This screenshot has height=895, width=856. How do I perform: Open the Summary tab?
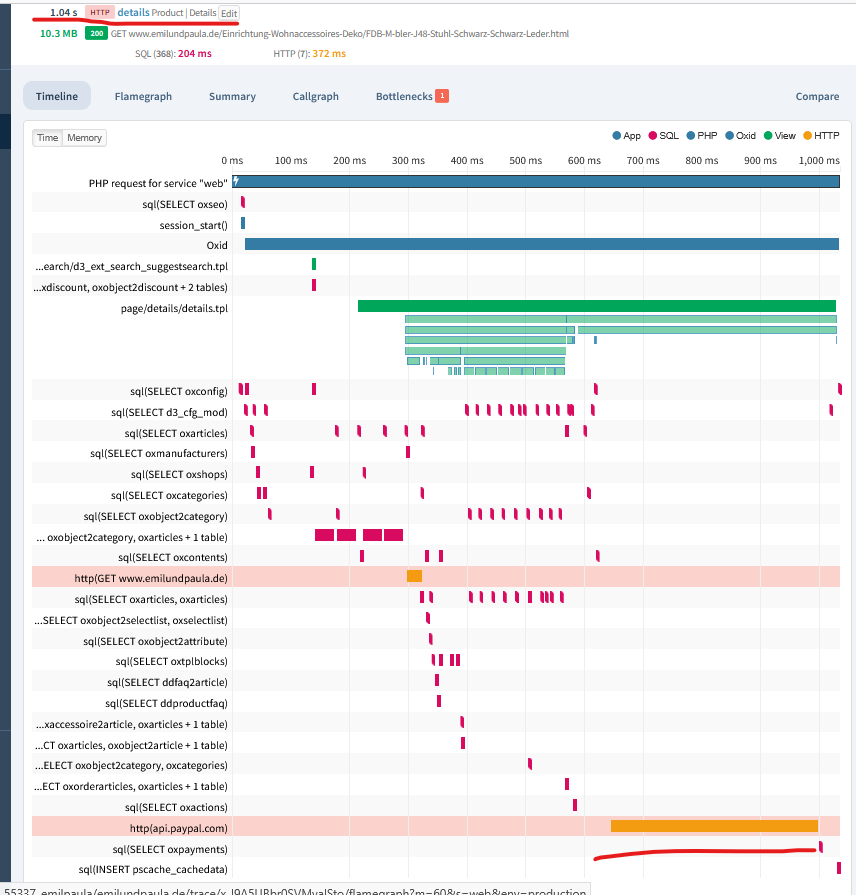(232, 96)
